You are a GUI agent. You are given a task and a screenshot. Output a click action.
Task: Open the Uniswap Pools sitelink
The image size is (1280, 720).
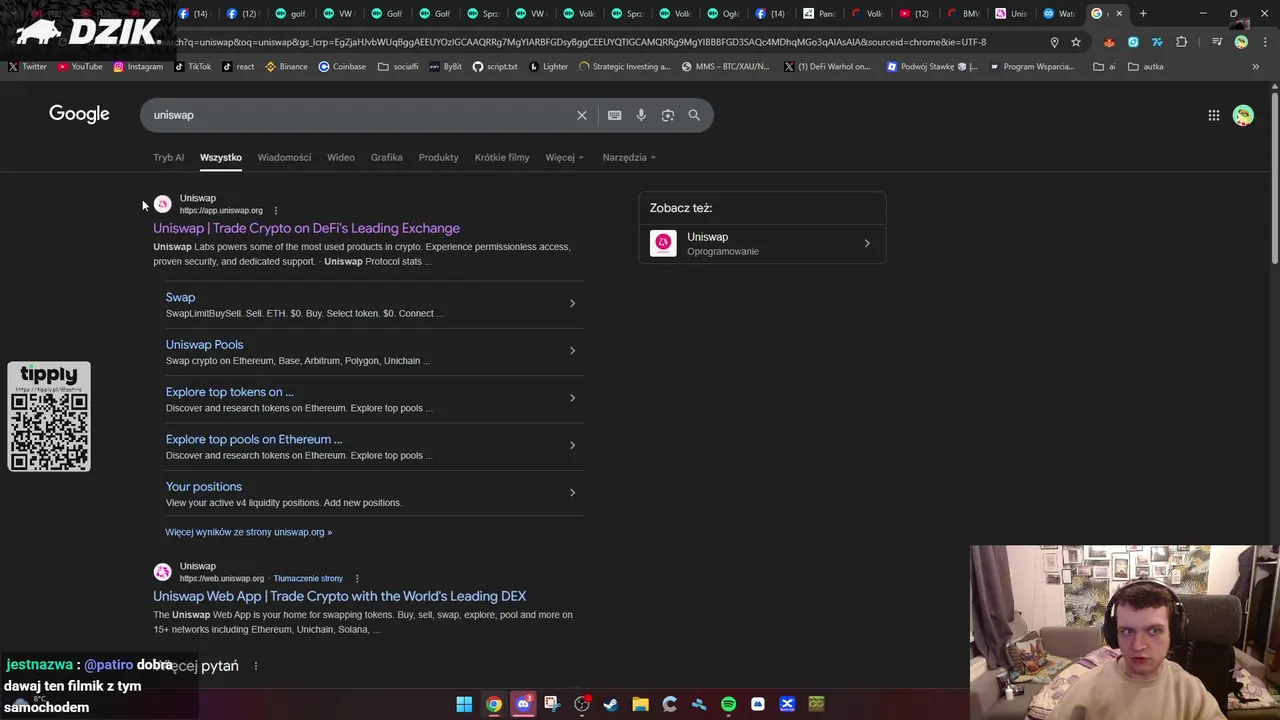[204, 345]
